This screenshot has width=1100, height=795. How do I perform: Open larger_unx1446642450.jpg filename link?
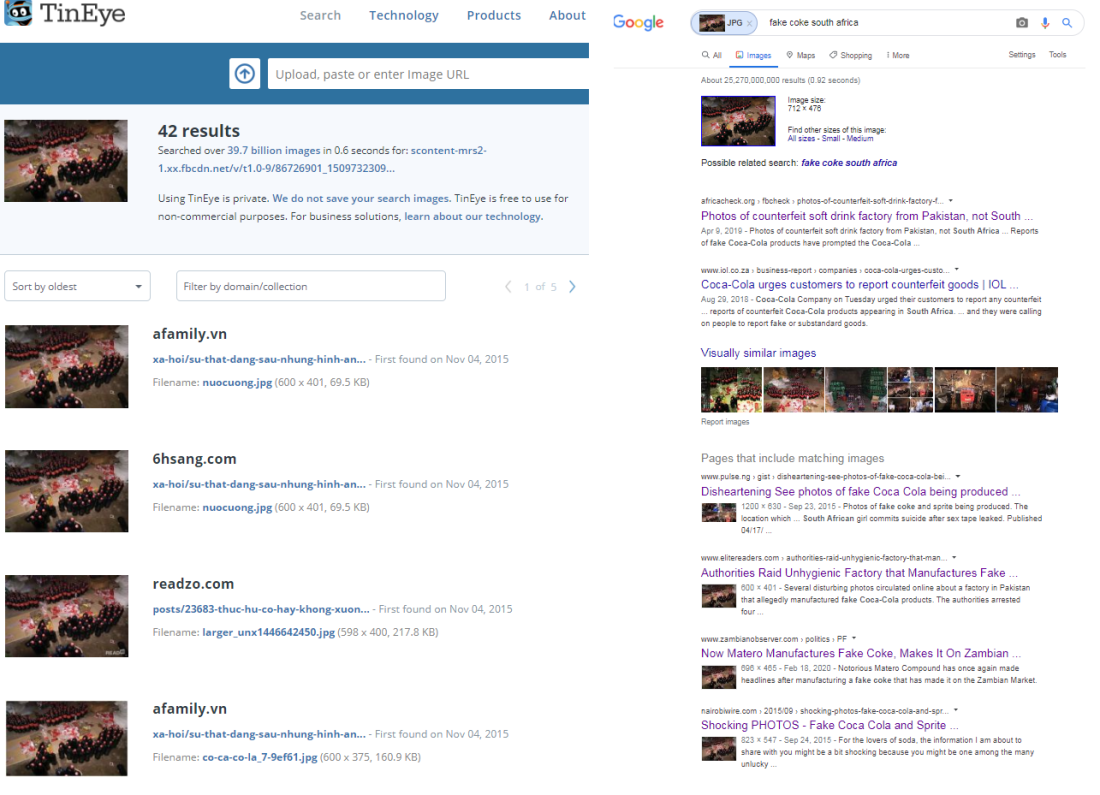[269, 632]
